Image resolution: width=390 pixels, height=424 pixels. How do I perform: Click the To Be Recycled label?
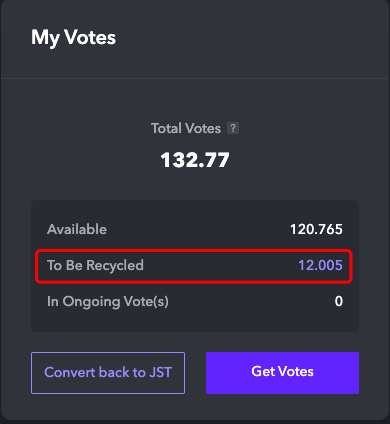[x=95, y=266]
